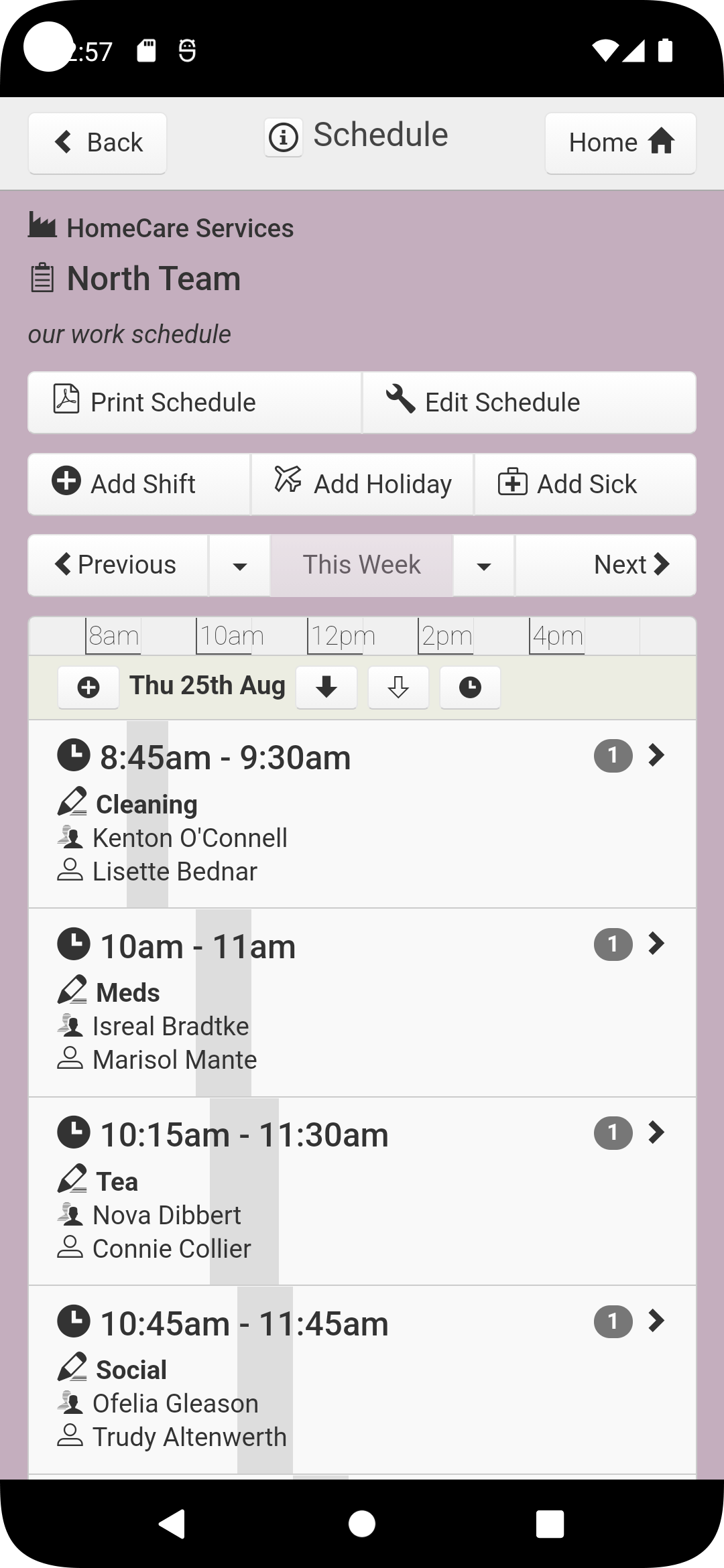Tap the Add Holiday airplane button

point(363,484)
